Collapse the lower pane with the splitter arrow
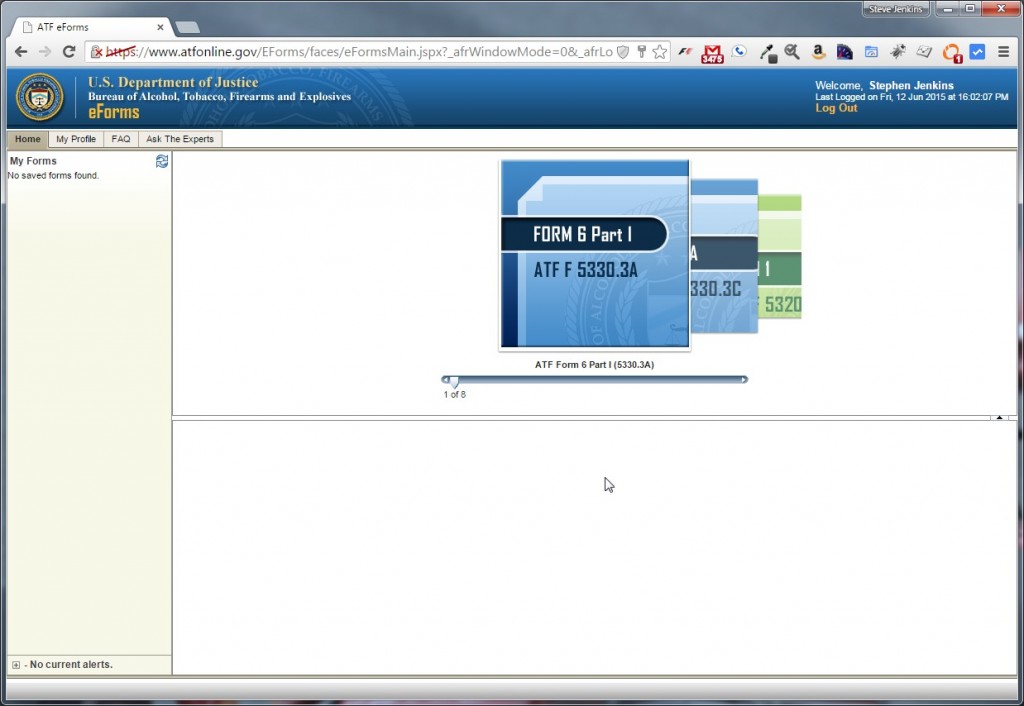Screen dimensions: 1024x706 point(999,417)
